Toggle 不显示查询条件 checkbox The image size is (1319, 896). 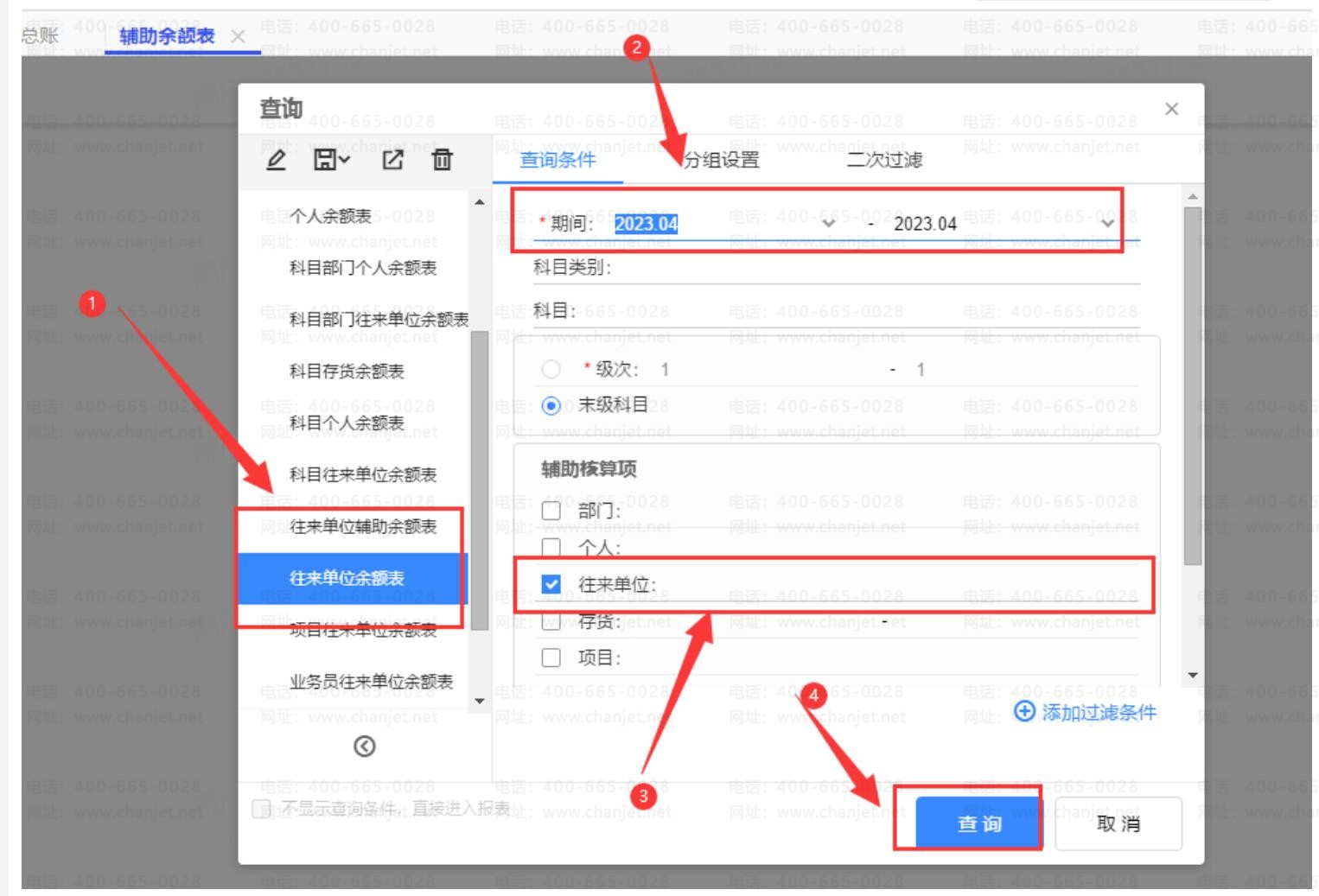(x=261, y=809)
